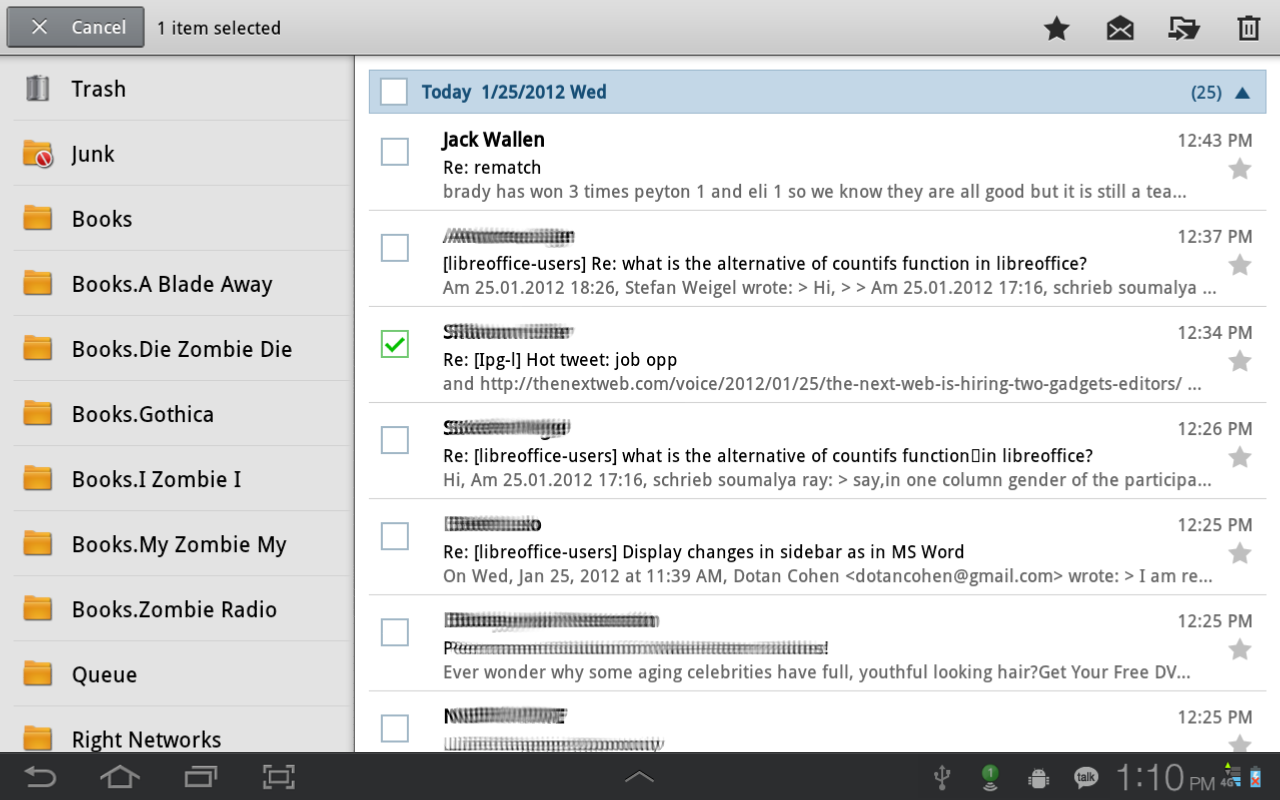Star the Re: rematch email row
The height and width of the screenshot is (800, 1280).
(x=1240, y=167)
